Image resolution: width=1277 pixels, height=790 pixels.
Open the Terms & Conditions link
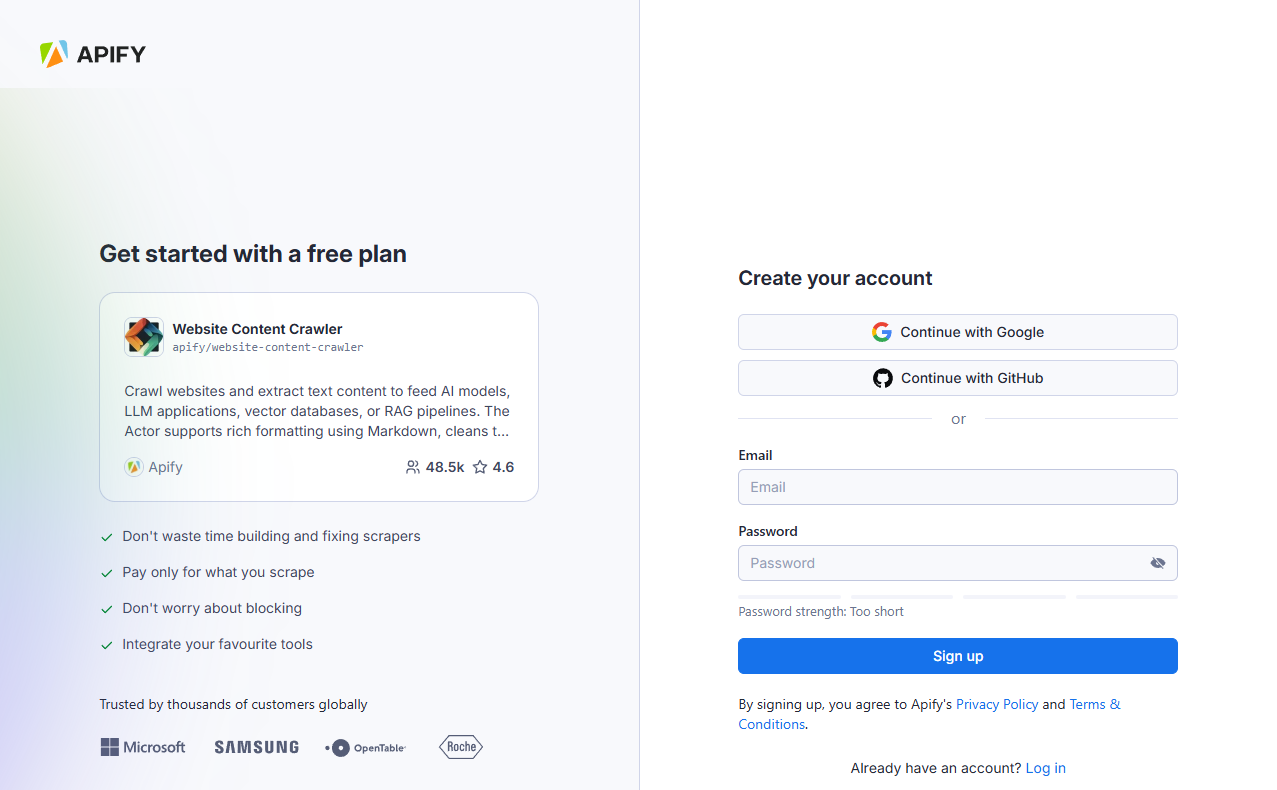pyautogui.click(x=1094, y=704)
